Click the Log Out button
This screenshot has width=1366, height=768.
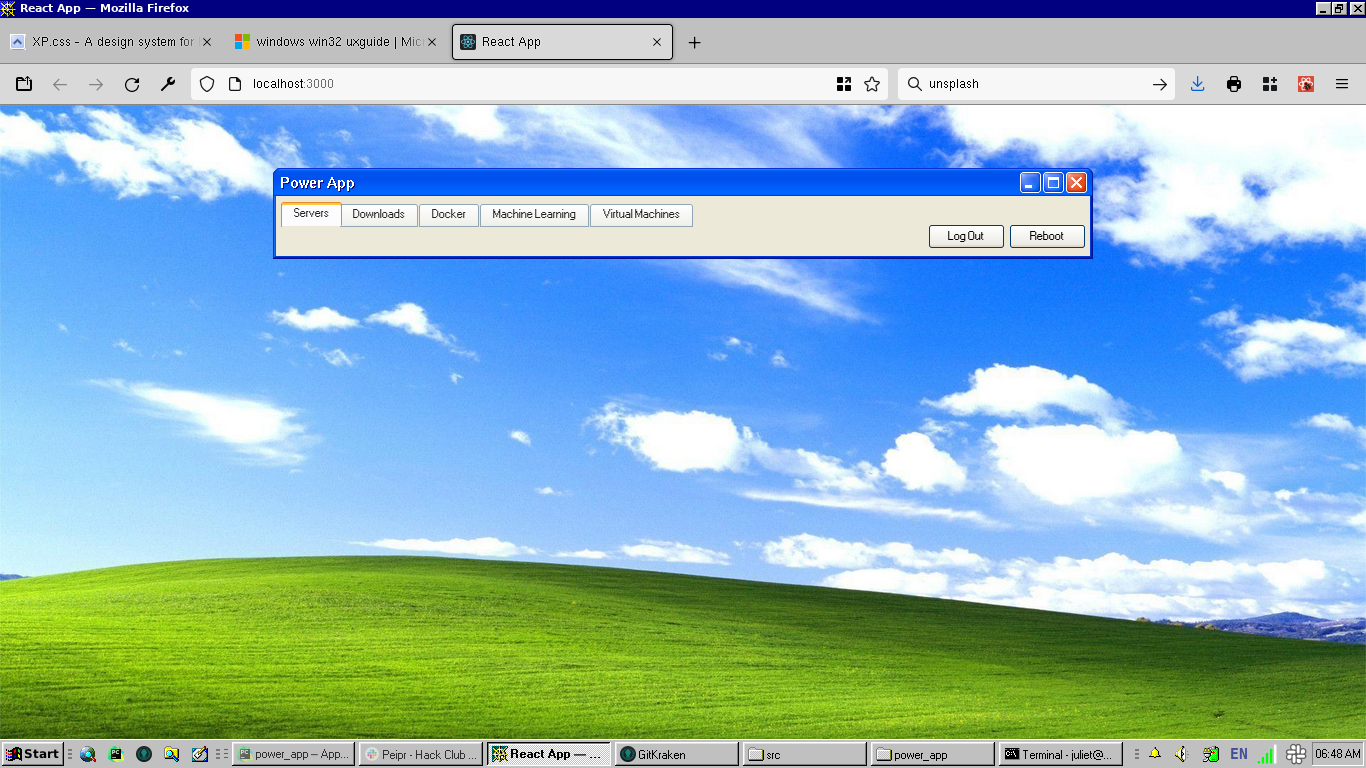point(966,236)
